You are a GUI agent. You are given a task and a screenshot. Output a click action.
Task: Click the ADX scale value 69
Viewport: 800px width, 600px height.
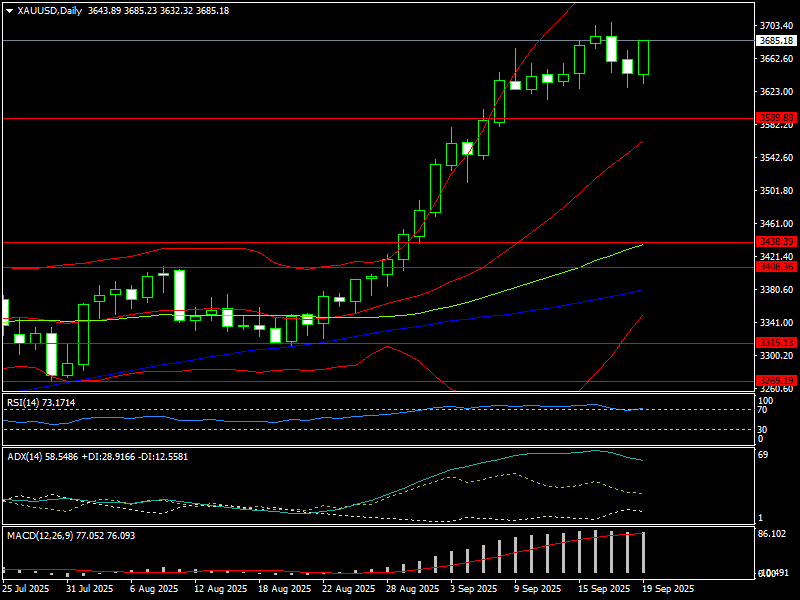[x=764, y=455]
